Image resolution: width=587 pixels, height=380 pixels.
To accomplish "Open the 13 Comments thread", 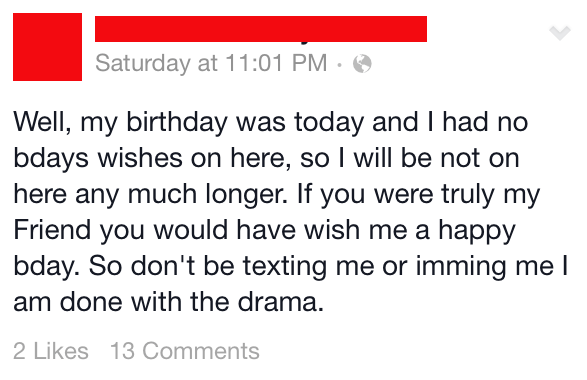I will [x=185, y=351].
